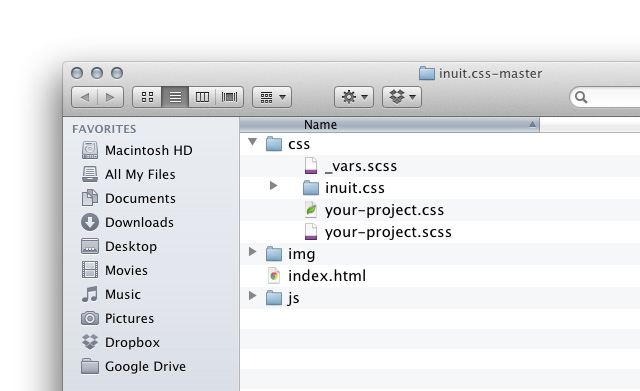Open Music in the sidebar
This screenshot has width=640, height=391.
pyautogui.click(x=111, y=294)
